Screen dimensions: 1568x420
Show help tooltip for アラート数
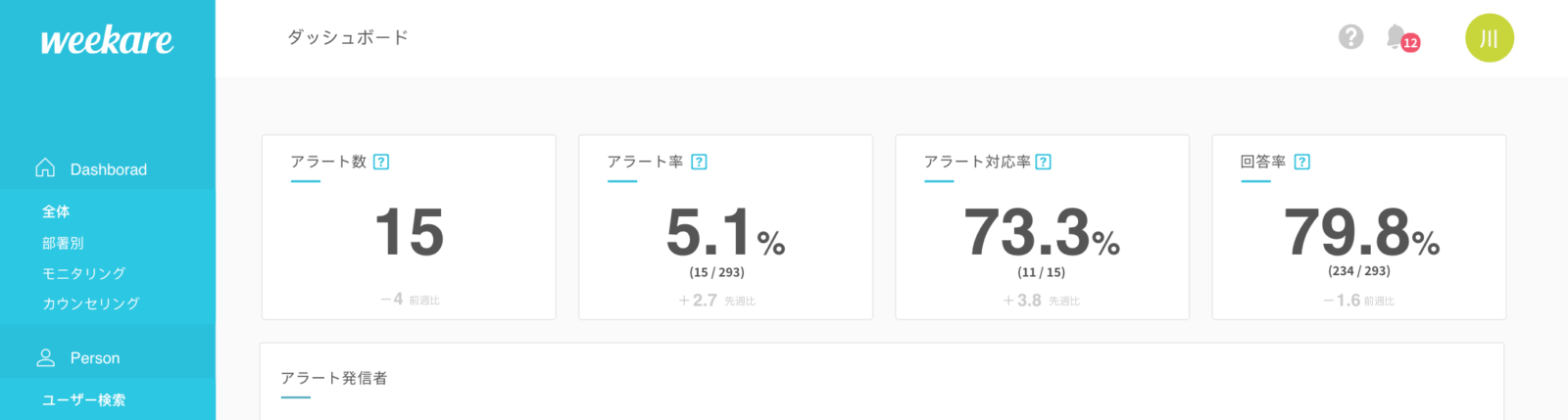coord(382,163)
